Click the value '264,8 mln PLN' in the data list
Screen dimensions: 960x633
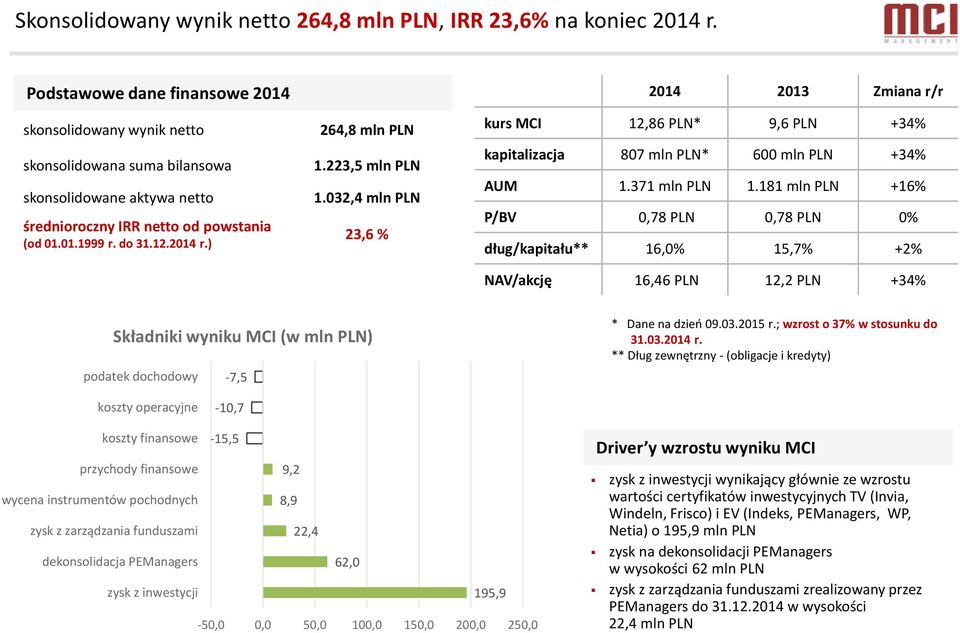pyautogui.click(x=367, y=130)
